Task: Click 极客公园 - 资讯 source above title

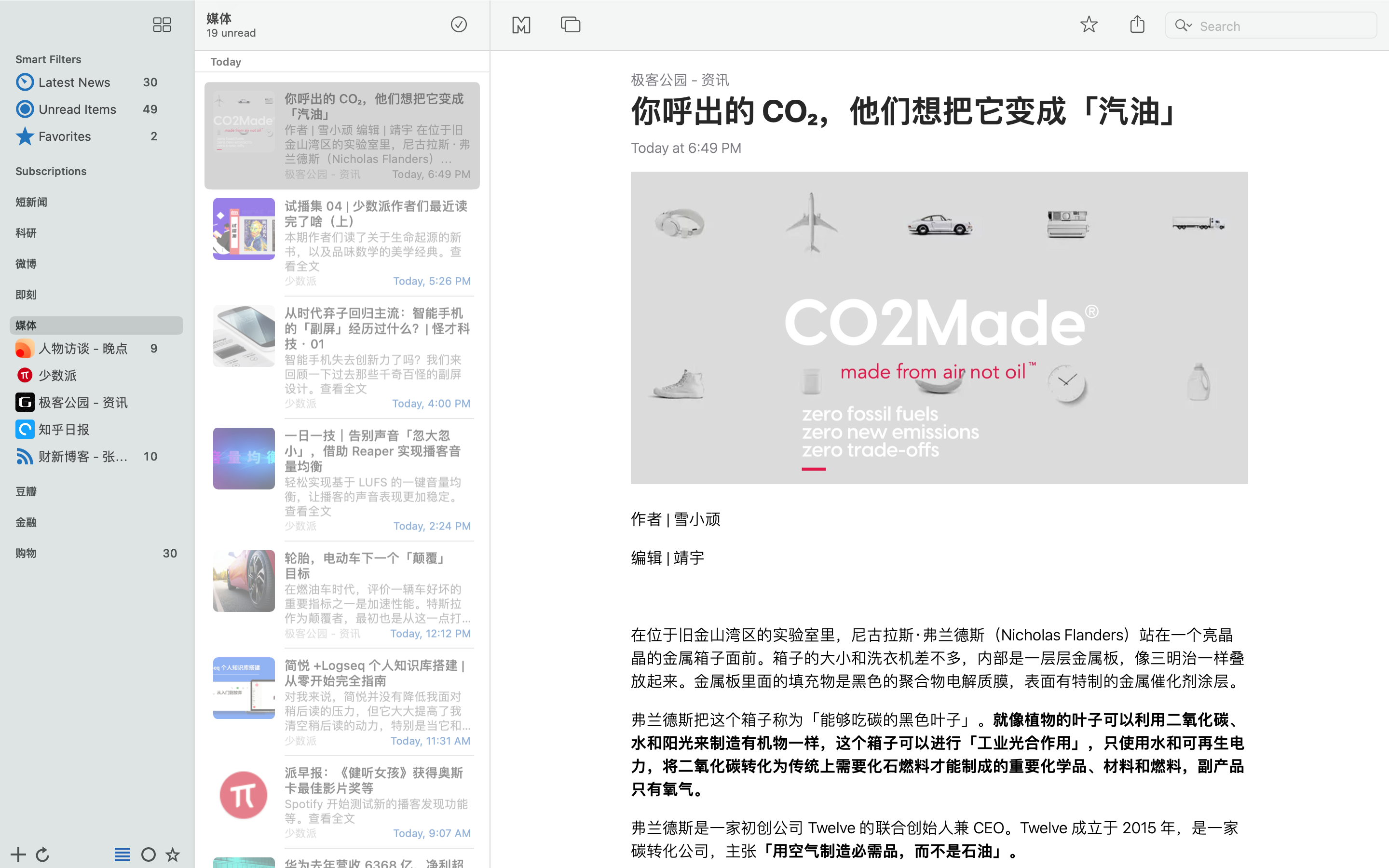Action: [x=680, y=80]
